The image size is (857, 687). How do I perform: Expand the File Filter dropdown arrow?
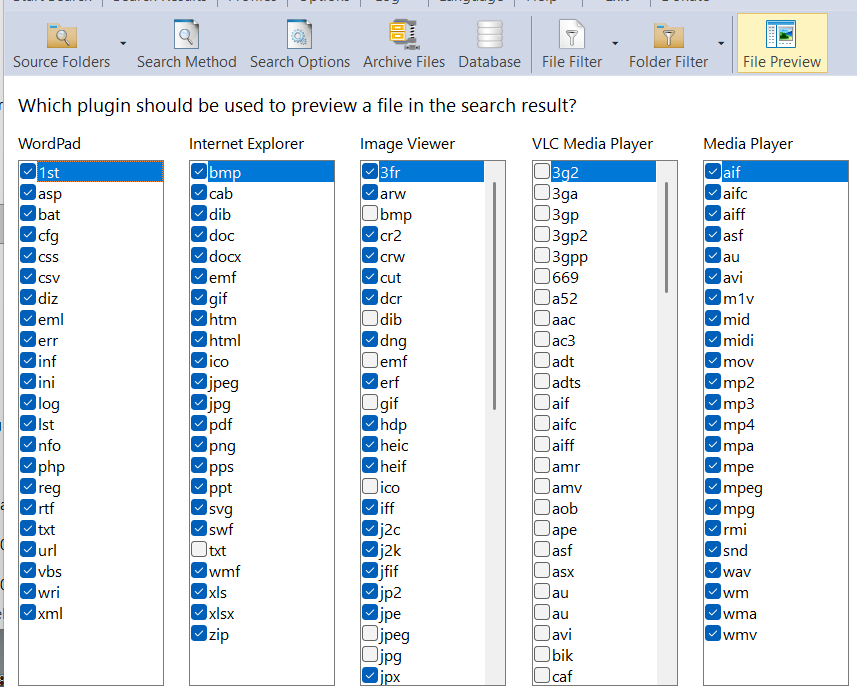[x=615, y=44]
